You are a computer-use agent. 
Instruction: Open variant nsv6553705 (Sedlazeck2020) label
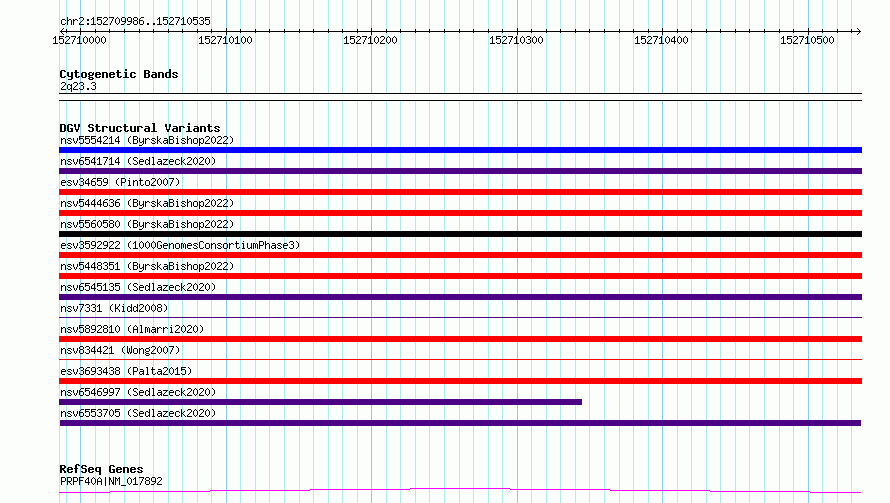point(138,413)
